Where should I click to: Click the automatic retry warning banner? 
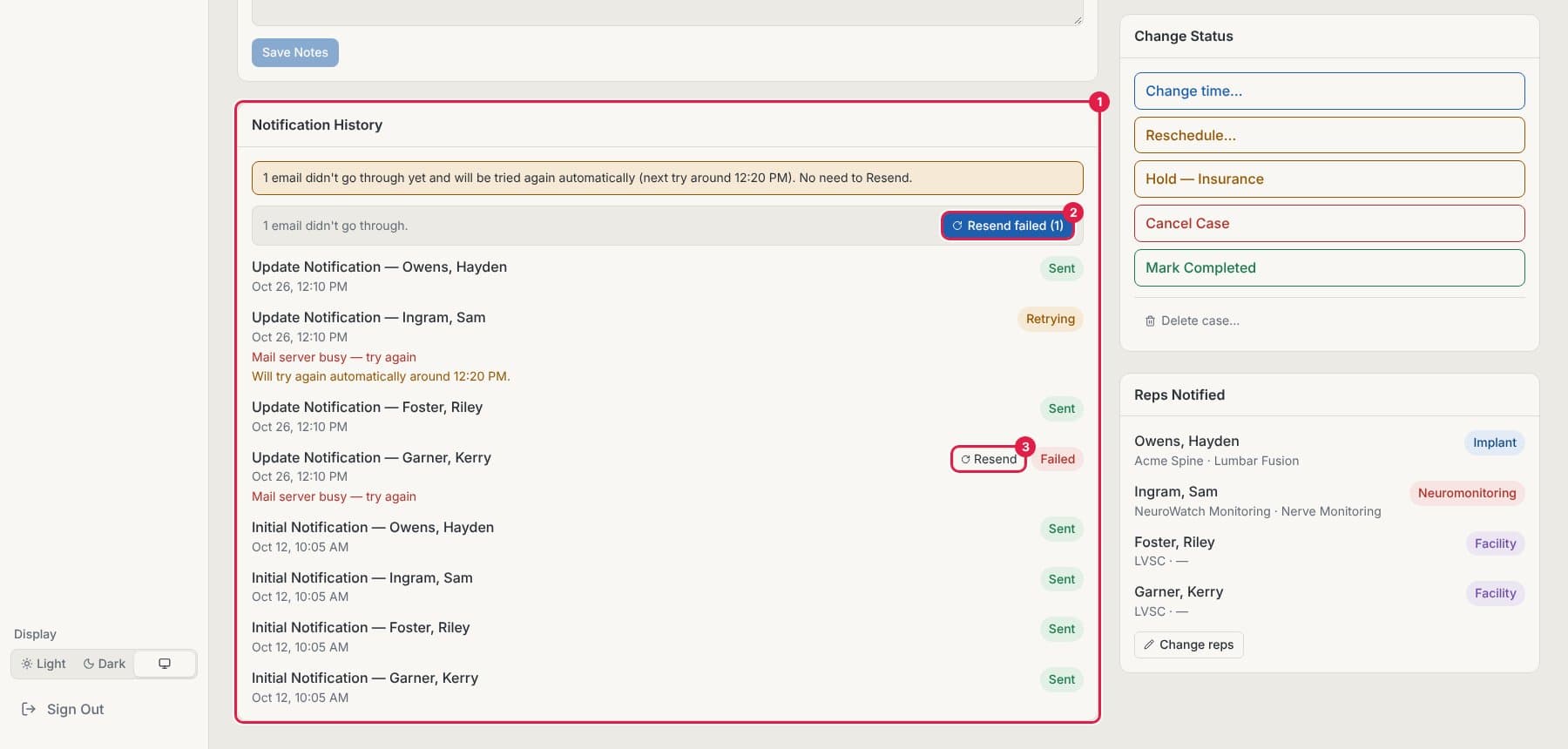pyautogui.click(x=667, y=178)
